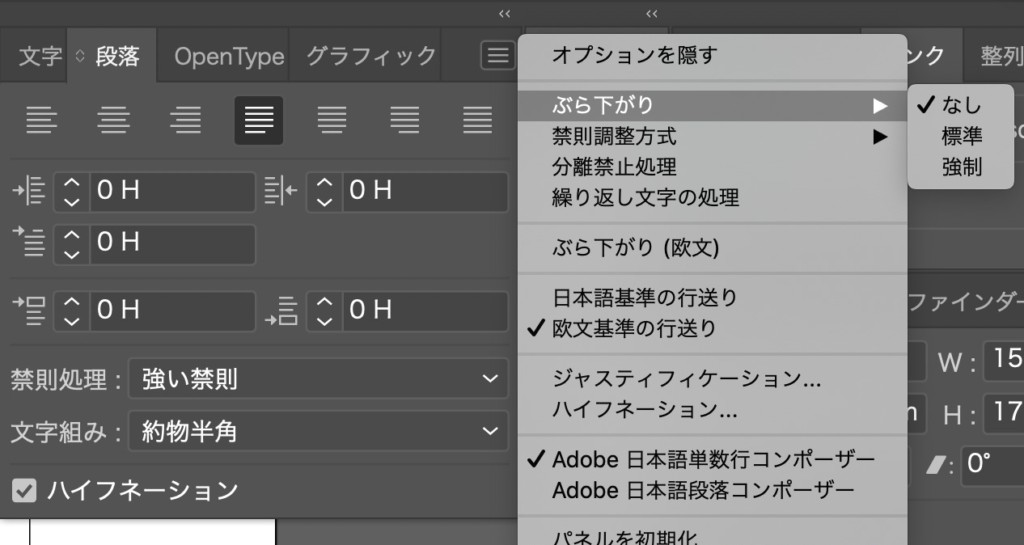Click the right indent stepper arrows
This screenshot has width=1024, height=545.
[x=323, y=191]
